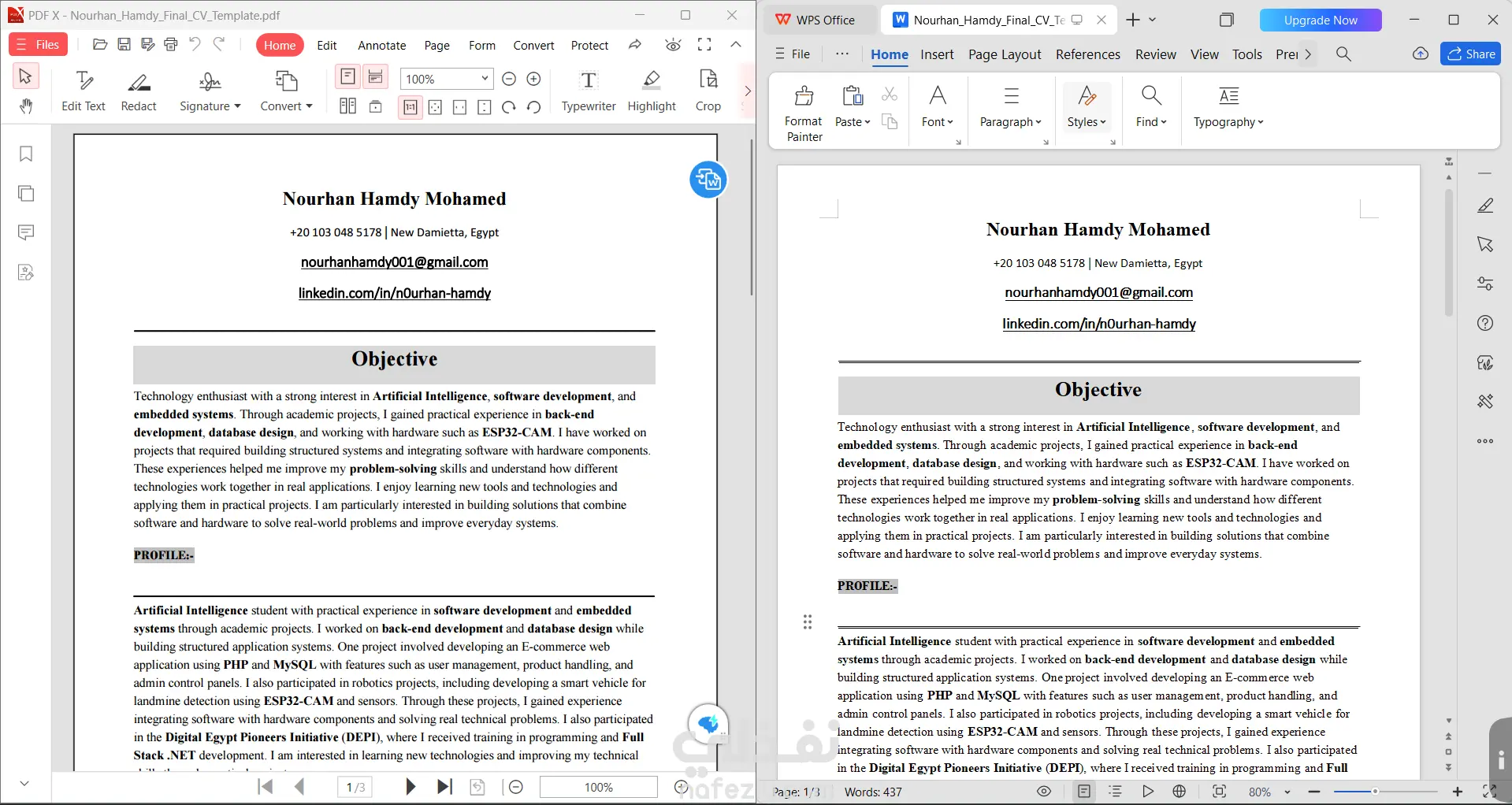Undo the last action in PDF X
Screen dimensions: 1512x805
coord(195,45)
